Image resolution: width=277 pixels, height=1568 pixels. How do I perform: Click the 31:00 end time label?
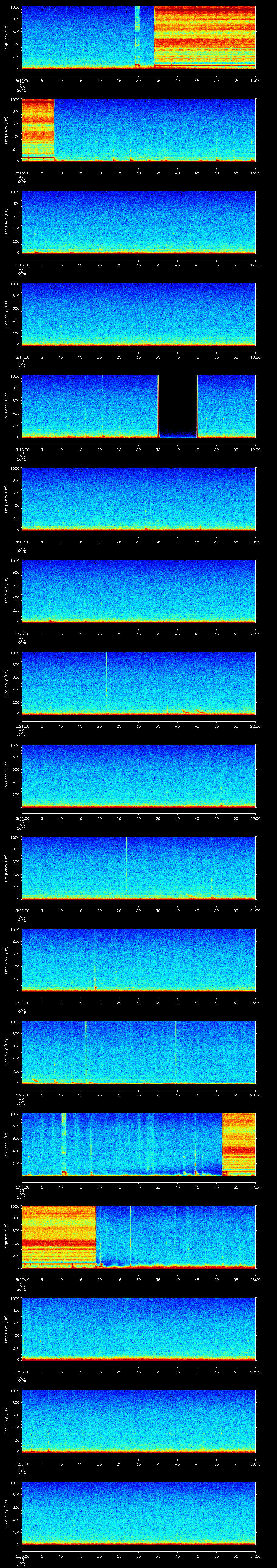(255, 1556)
